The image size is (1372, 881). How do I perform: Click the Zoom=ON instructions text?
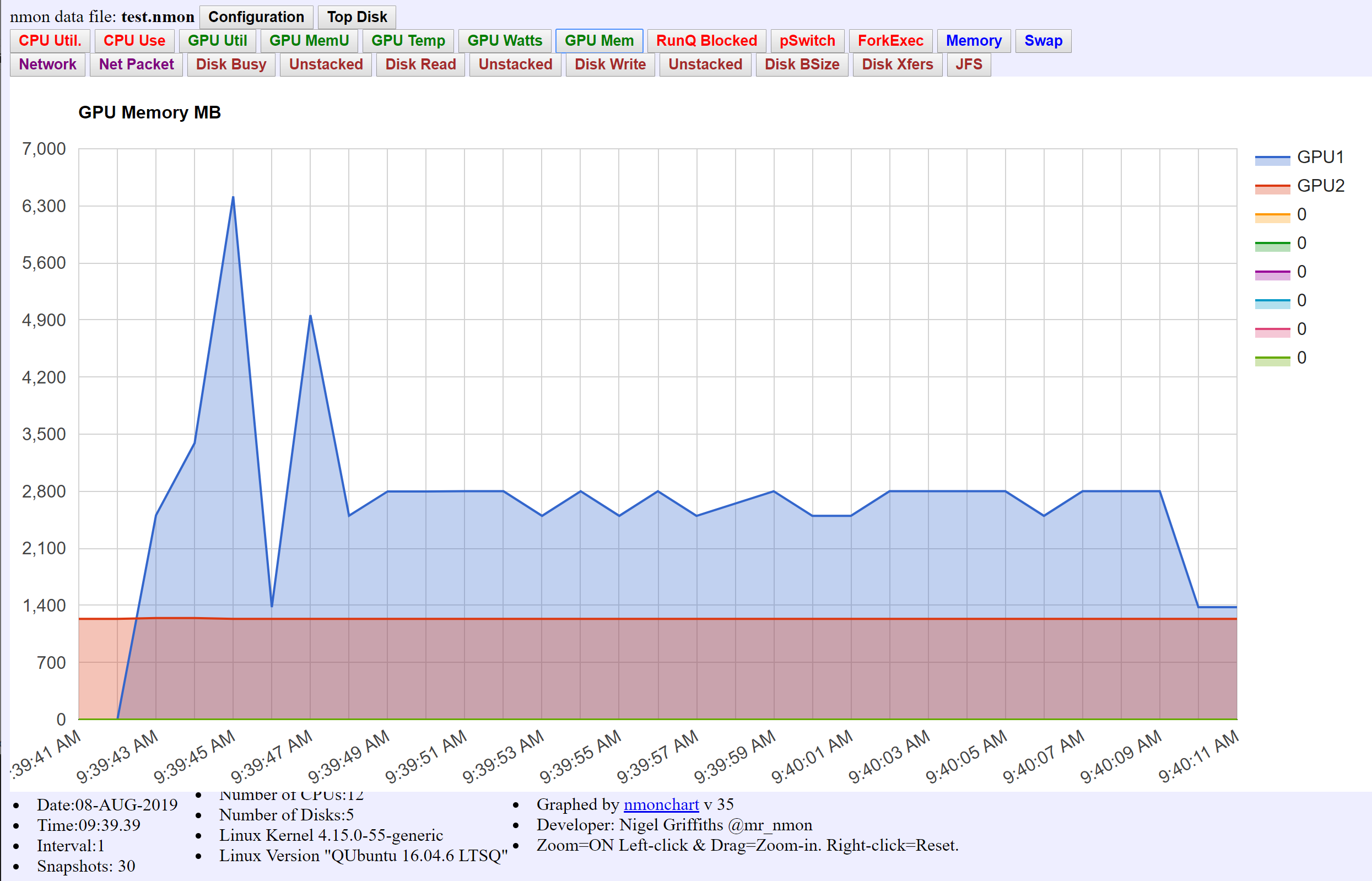click(747, 846)
